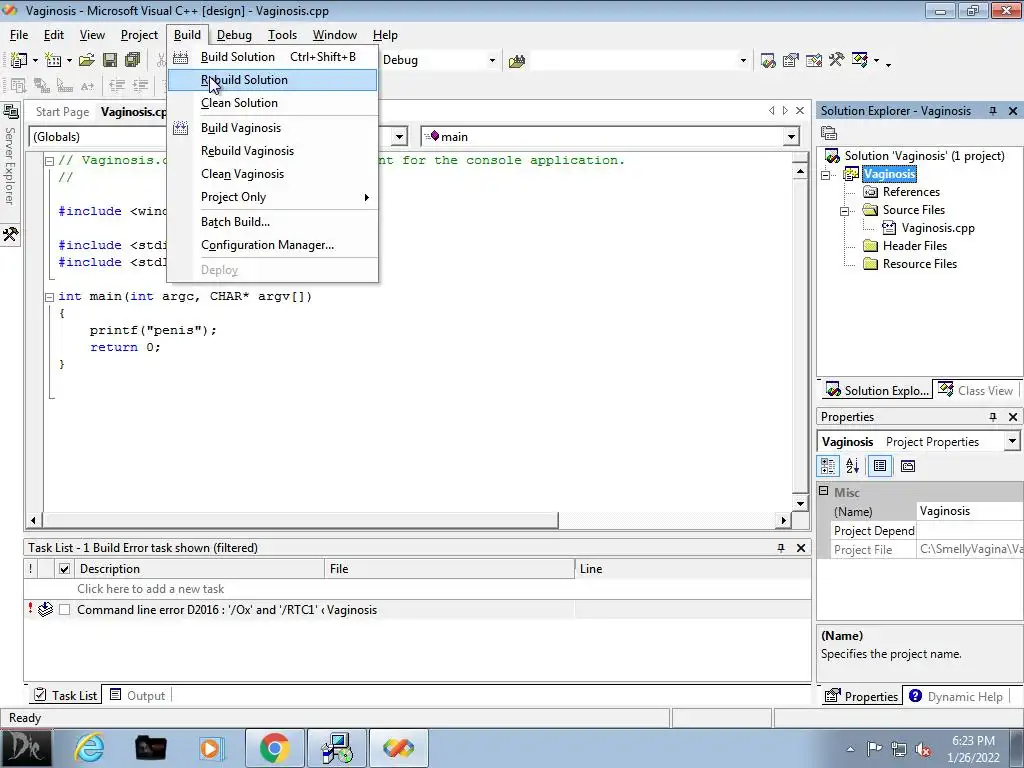The height and width of the screenshot is (768, 1024).
Task: Check the Command line error D2016 task checkbox
Action: (64, 609)
